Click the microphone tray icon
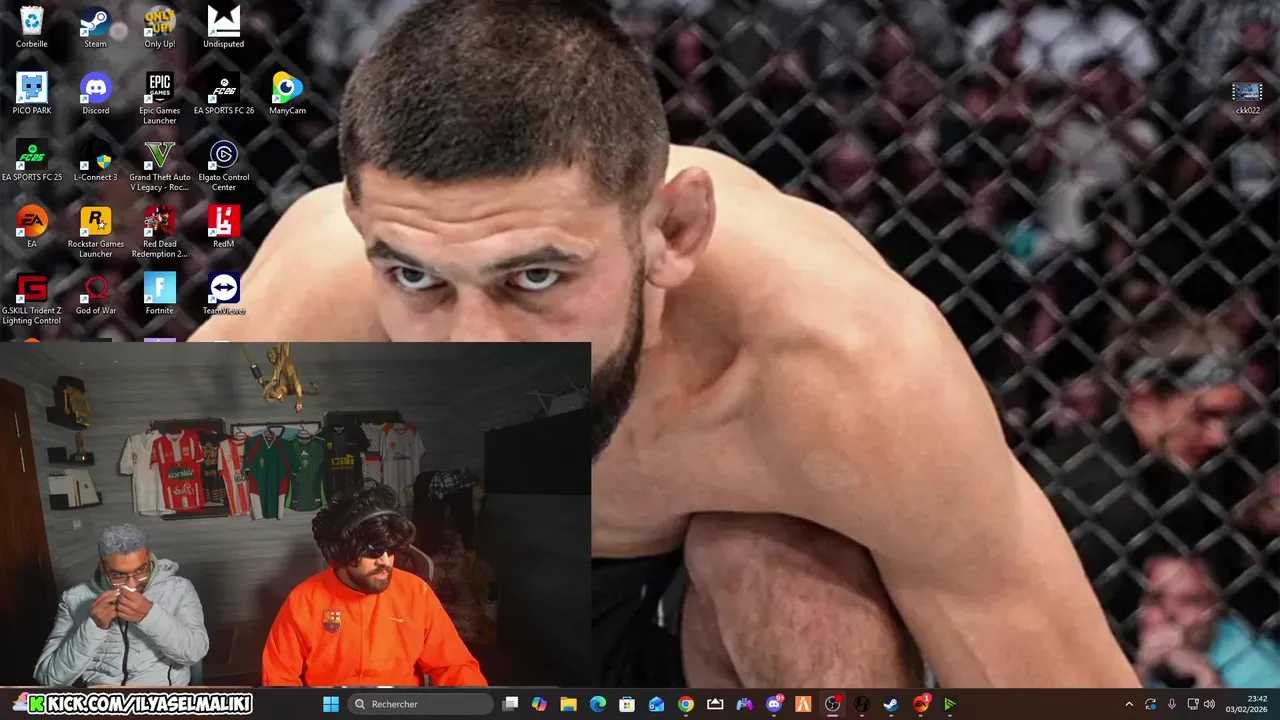Viewport: 1280px width, 720px height. (x=1171, y=704)
